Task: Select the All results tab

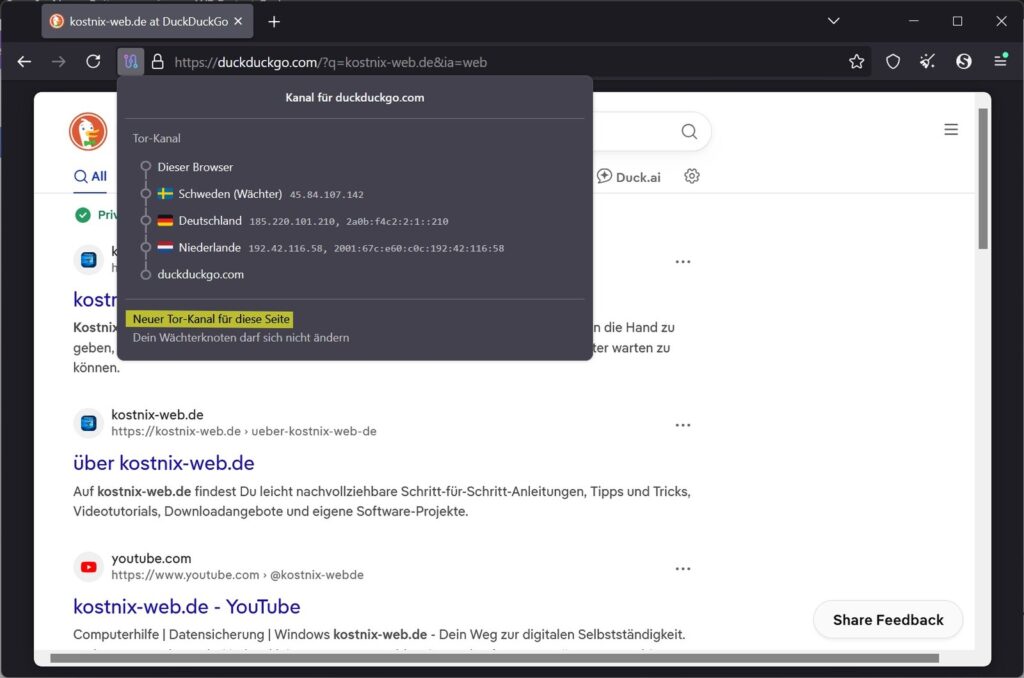Action: 90,176
